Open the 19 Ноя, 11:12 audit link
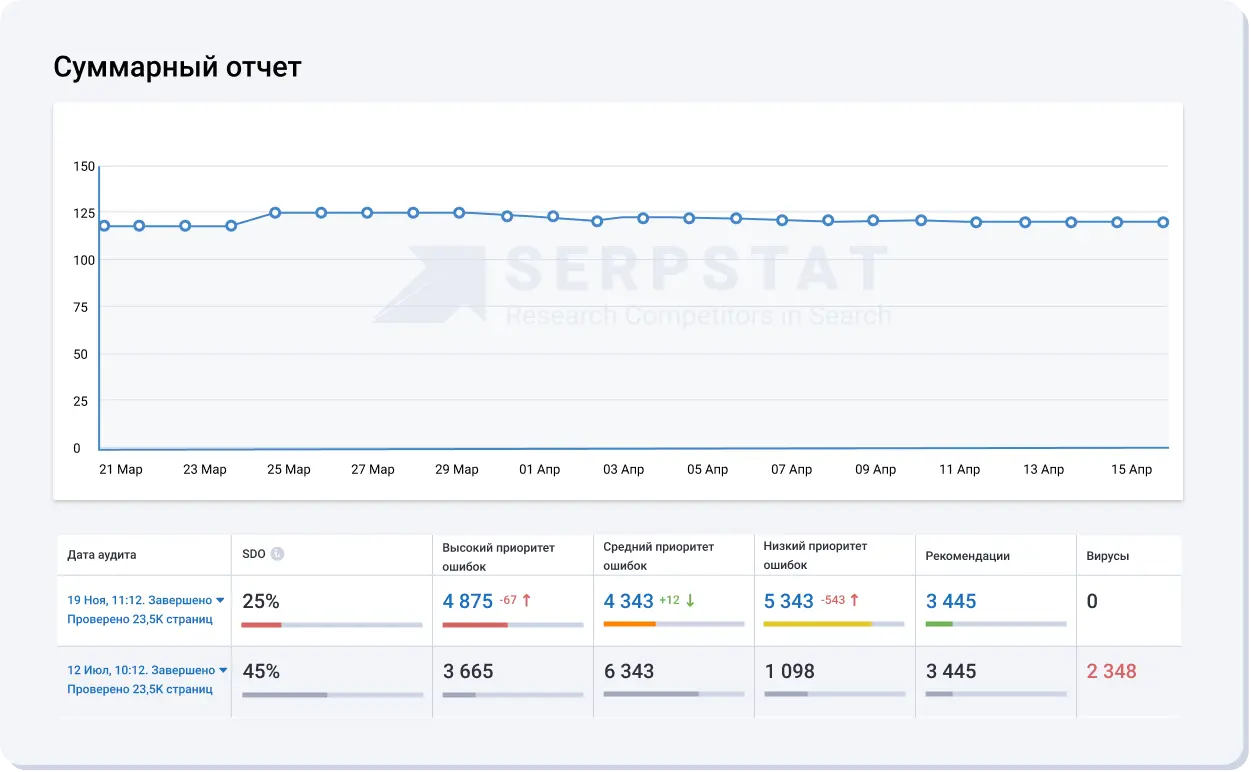The width and height of the screenshot is (1251, 772). [x=139, y=601]
